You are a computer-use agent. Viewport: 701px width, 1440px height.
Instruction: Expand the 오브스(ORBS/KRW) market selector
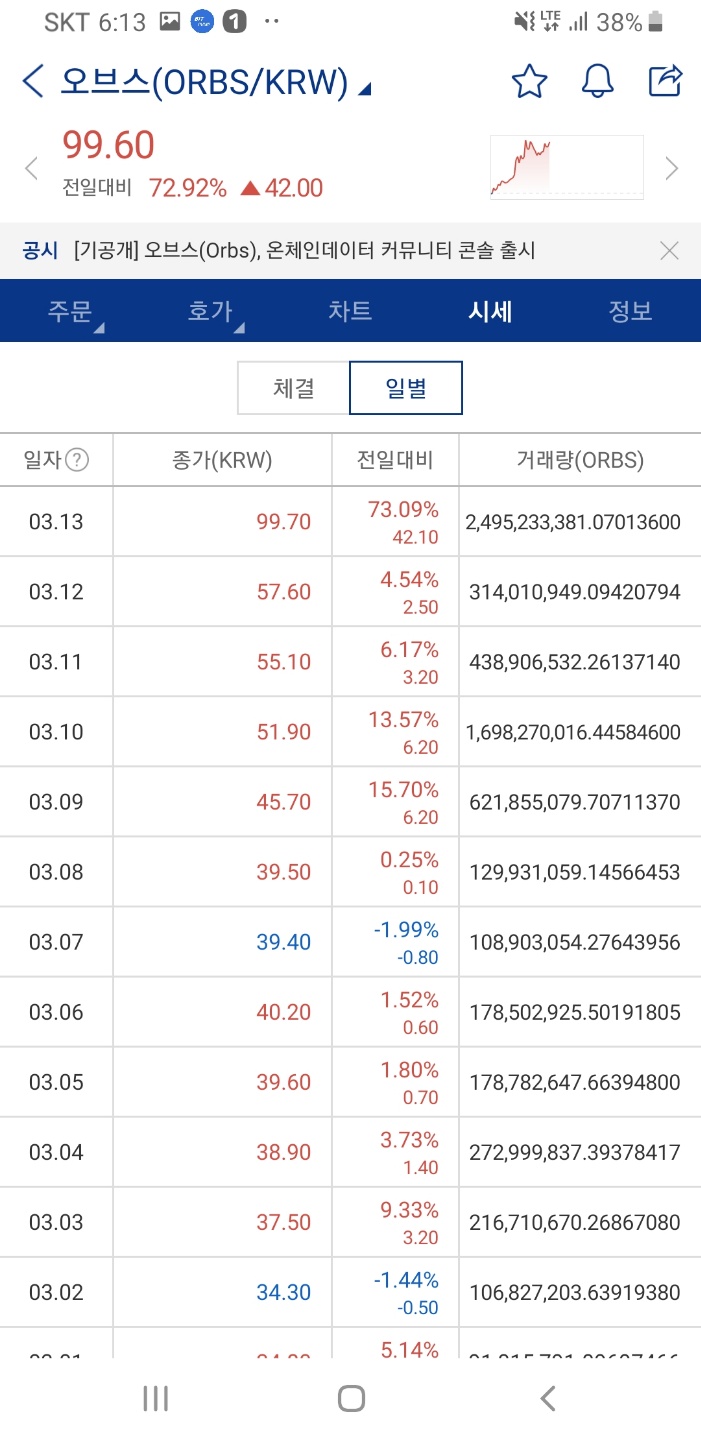pyautogui.click(x=216, y=82)
